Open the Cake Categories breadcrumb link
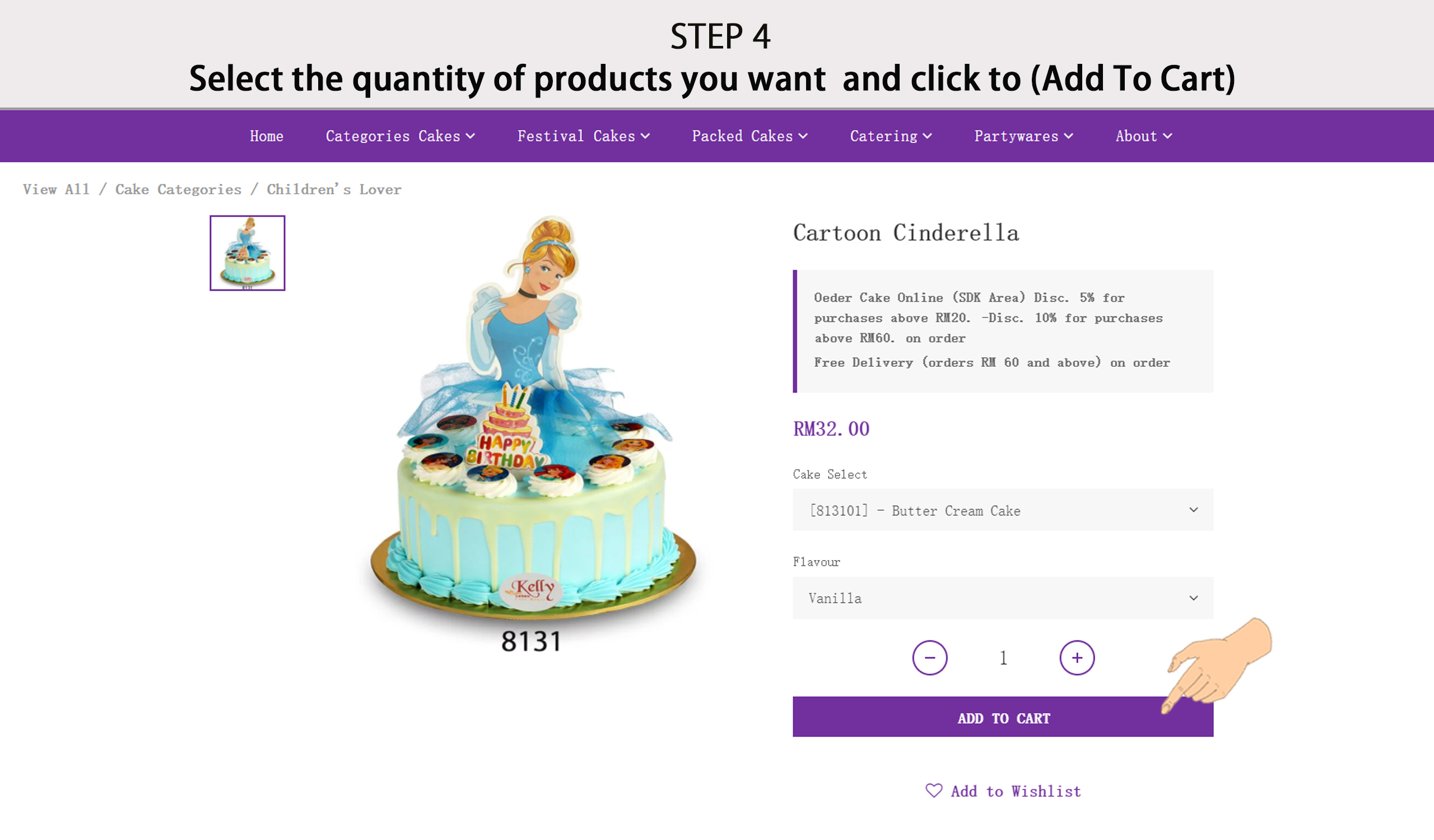This screenshot has height=840, width=1434. (x=178, y=189)
